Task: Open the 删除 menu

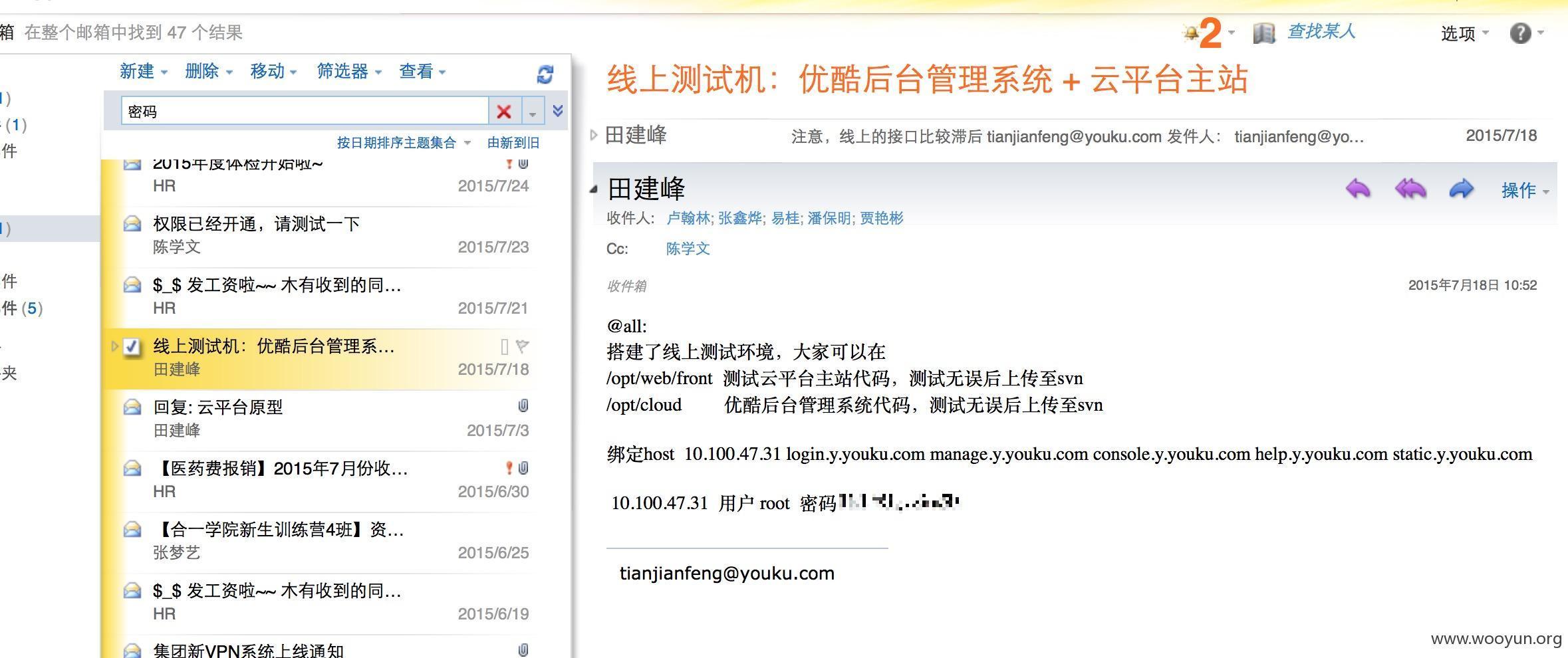Action: (x=208, y=71)
